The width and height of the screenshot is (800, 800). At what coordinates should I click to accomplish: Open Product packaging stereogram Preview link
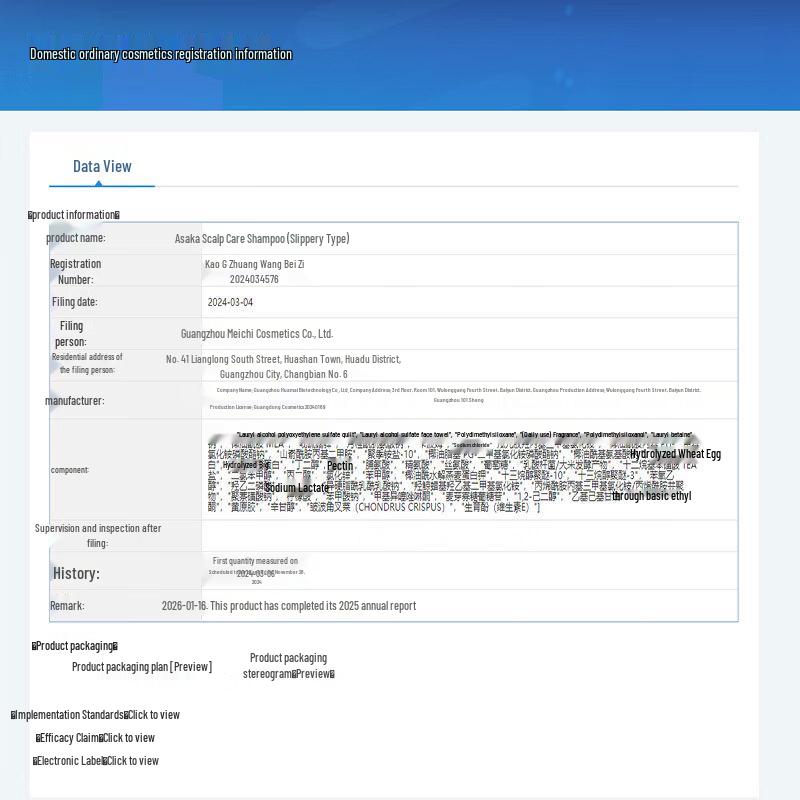289,666
